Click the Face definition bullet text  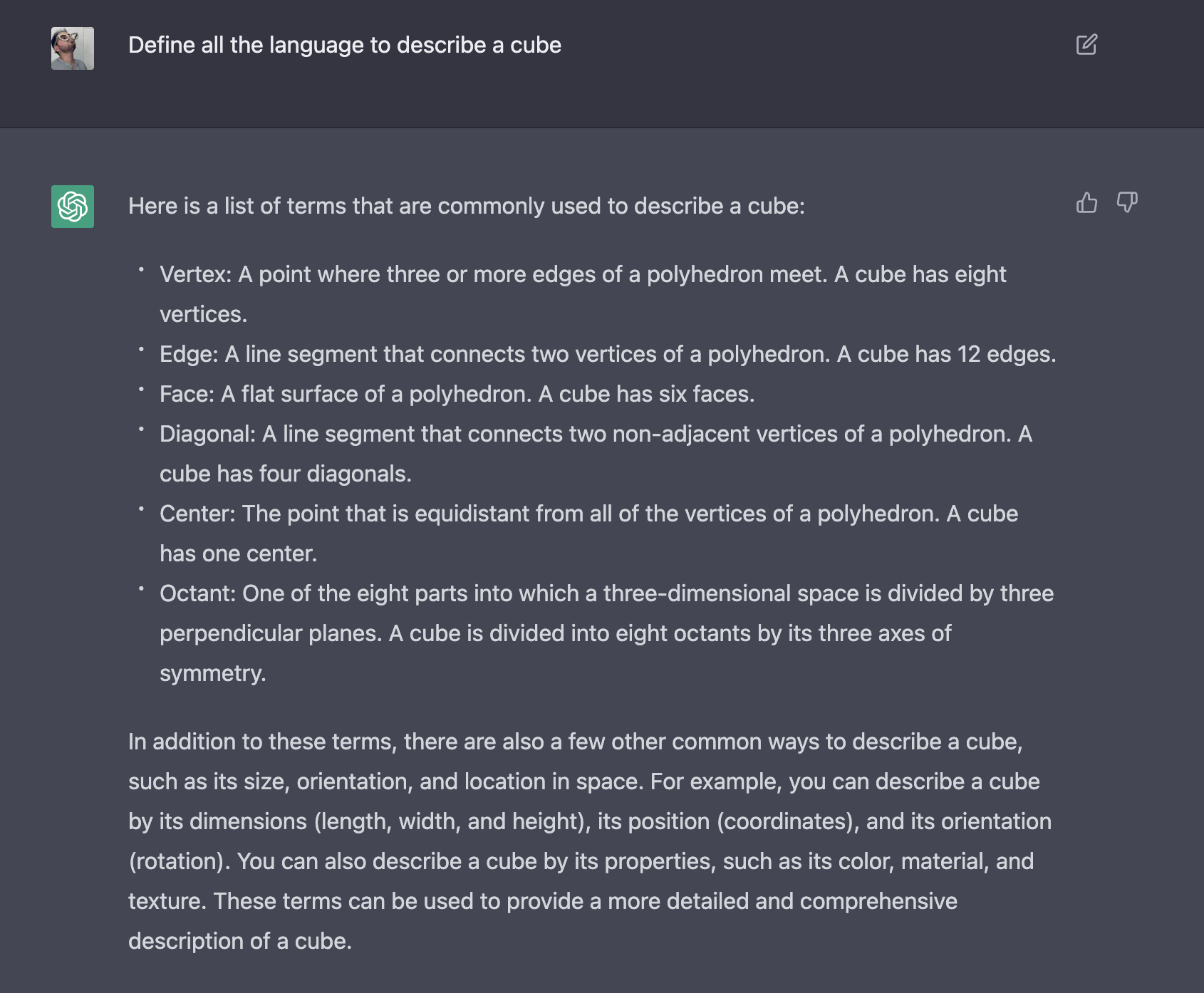point(457,394)
